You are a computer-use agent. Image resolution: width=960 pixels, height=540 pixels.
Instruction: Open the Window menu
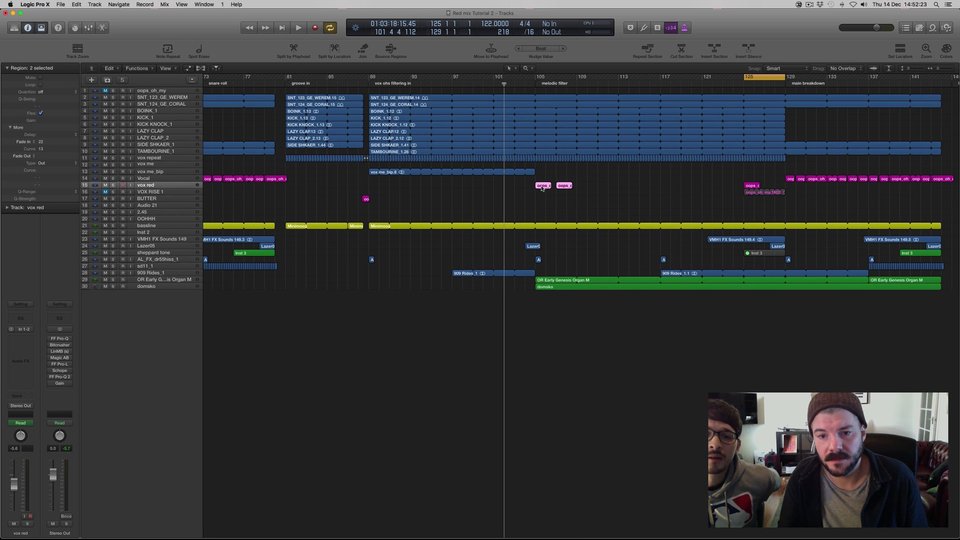[204, 4]
